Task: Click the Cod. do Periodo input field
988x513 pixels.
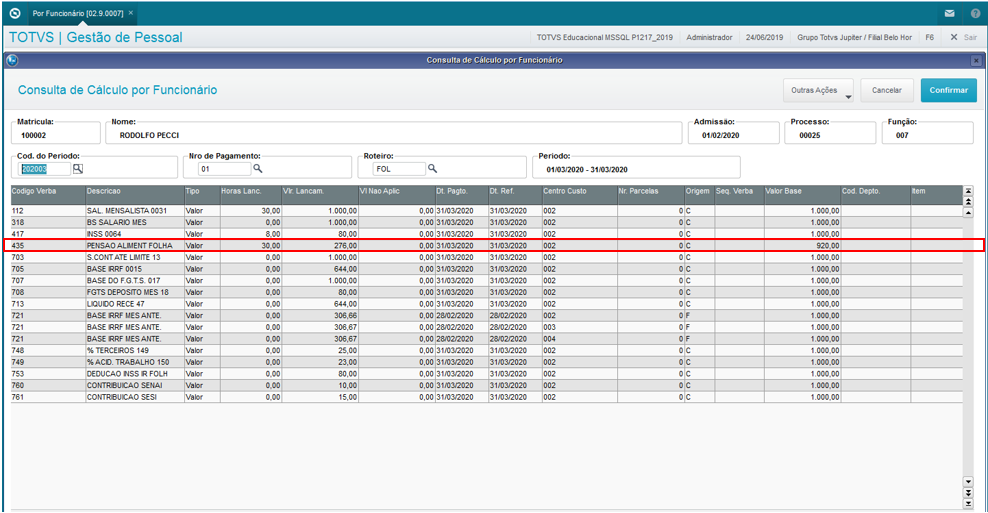Action: pyautogui.click(x=45, y=169)
